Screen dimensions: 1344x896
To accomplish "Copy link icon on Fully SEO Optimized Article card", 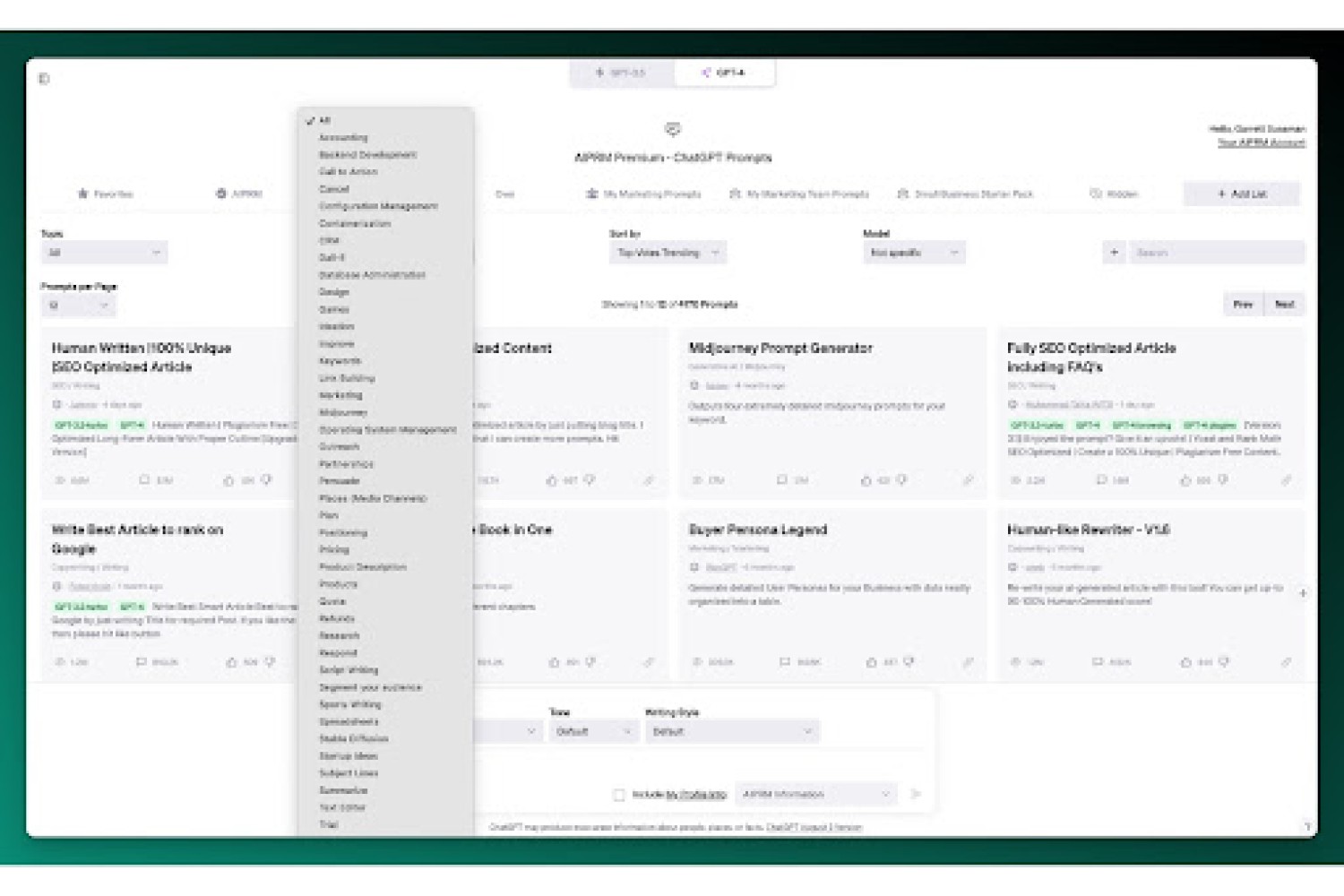I will click(x=1286, y=480).
